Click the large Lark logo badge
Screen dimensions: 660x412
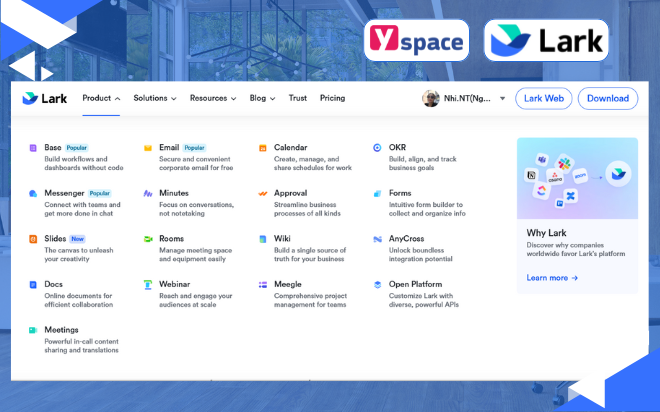[x=546, y=40]
